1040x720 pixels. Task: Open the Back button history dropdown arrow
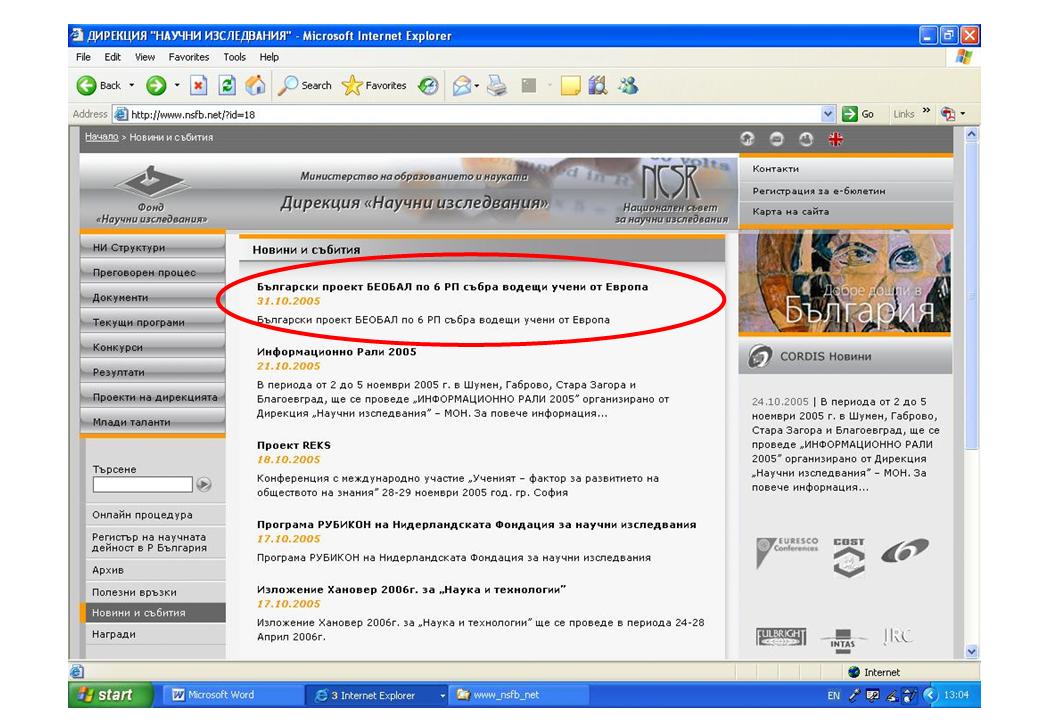click(131, 86)
